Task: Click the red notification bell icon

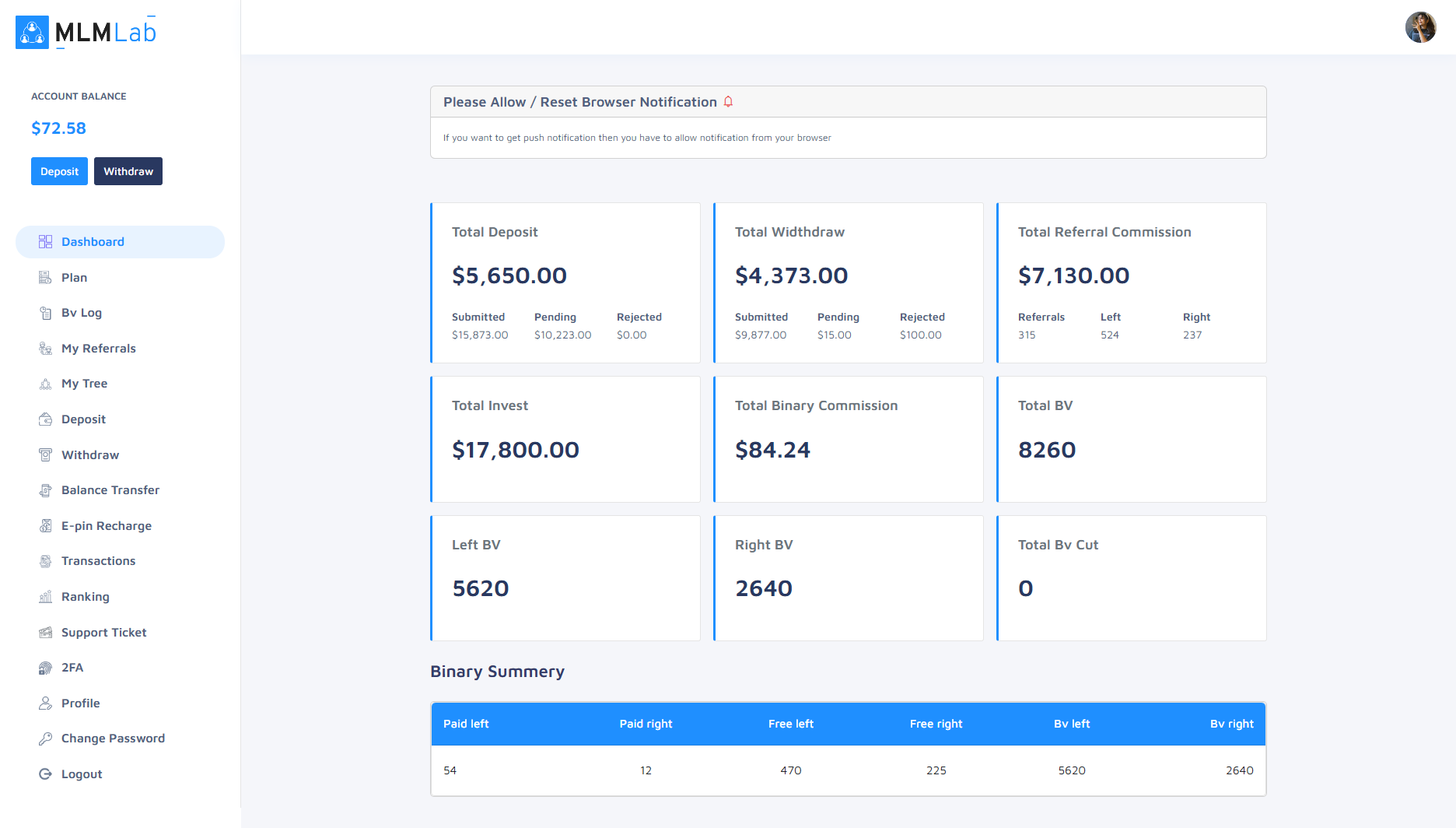Action: pyautogui.click(x=729, y=102)
